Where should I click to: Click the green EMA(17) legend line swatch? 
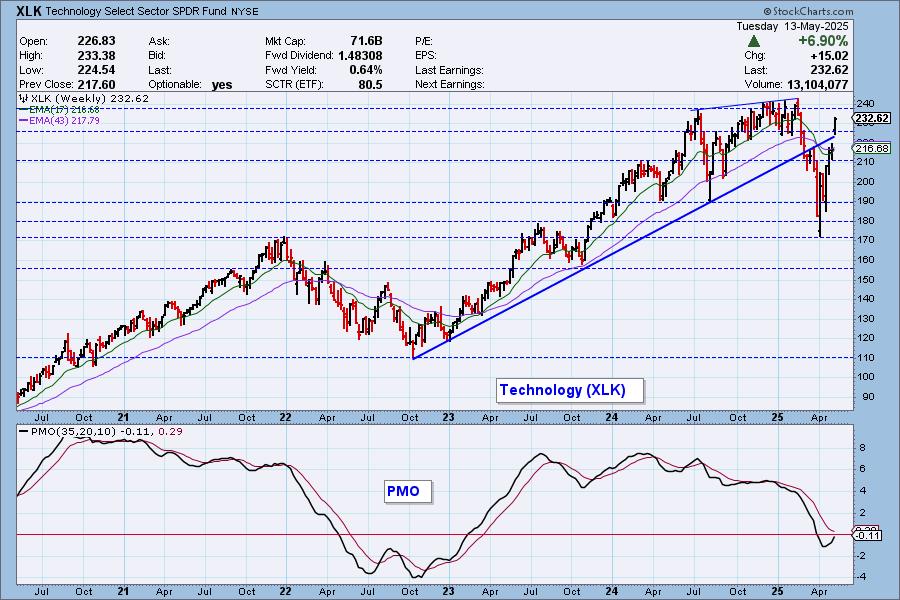24,110
